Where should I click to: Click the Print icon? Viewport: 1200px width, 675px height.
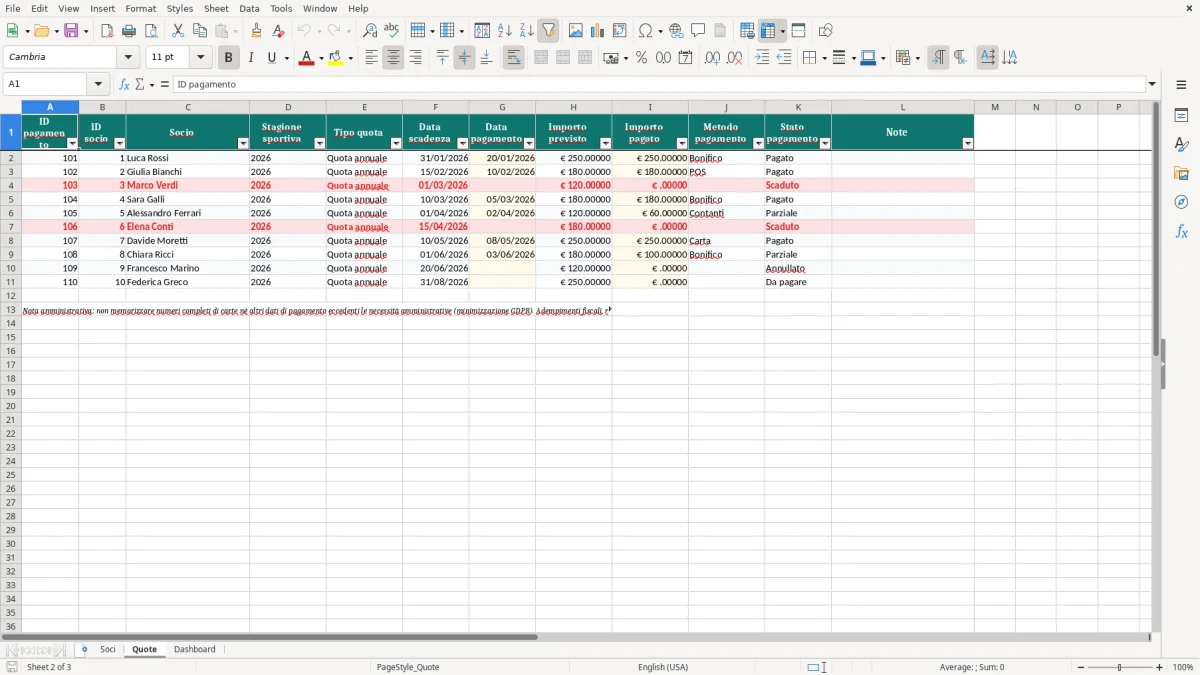[129, 31]
